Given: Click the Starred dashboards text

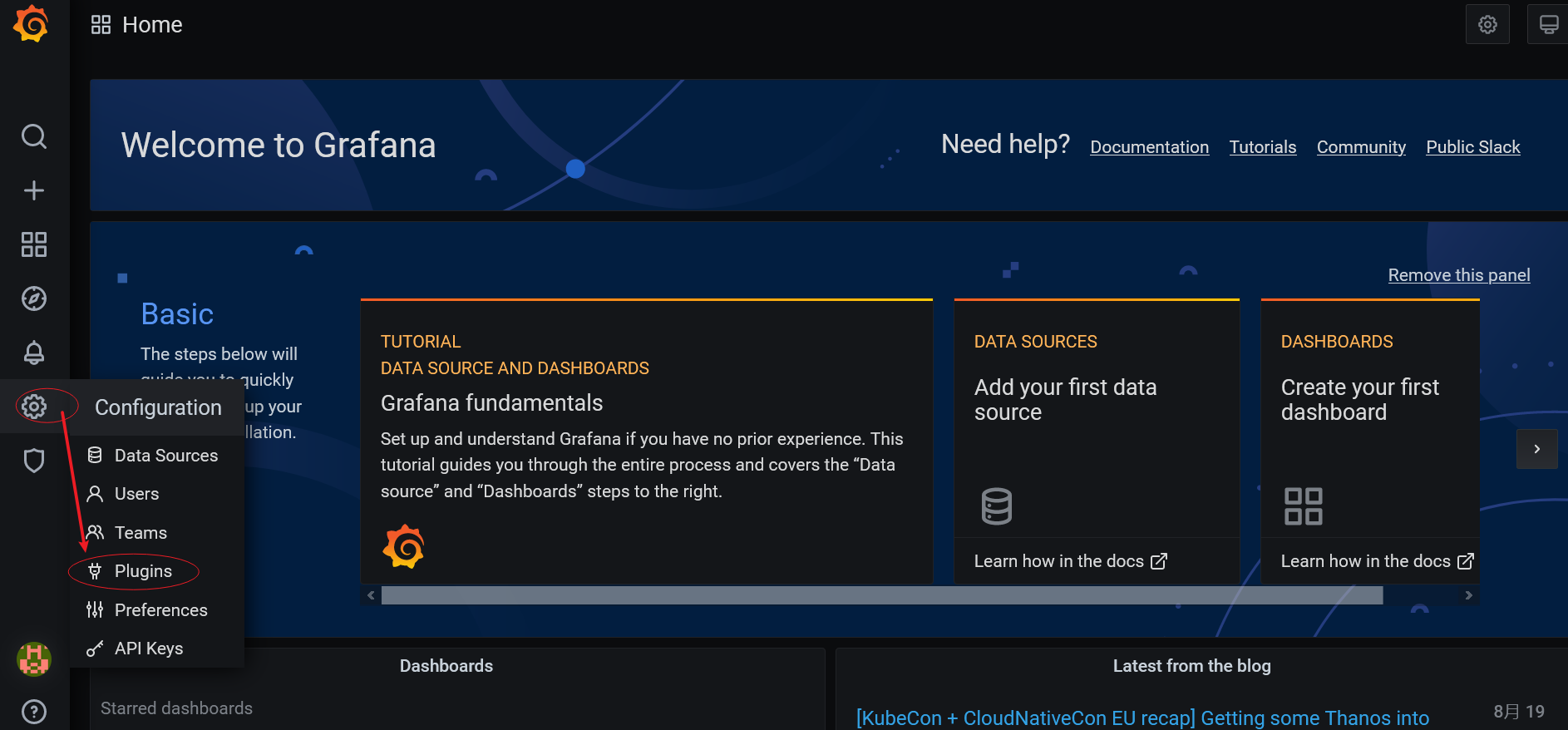Looking at the screenshot, I should tap(176, 708).
